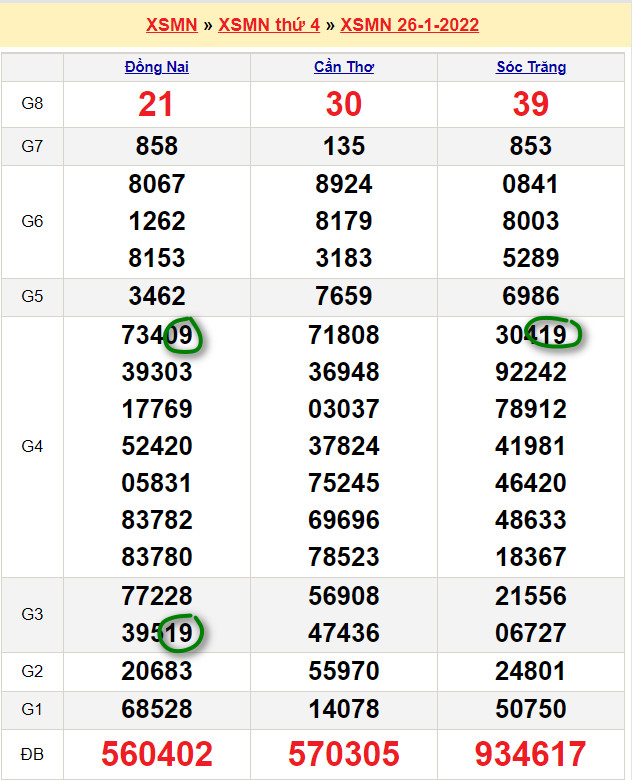Image resolution: width=632 pixels, height=780 pixels.
Task: Click the ĐB row label
Action: coord(32,754)
